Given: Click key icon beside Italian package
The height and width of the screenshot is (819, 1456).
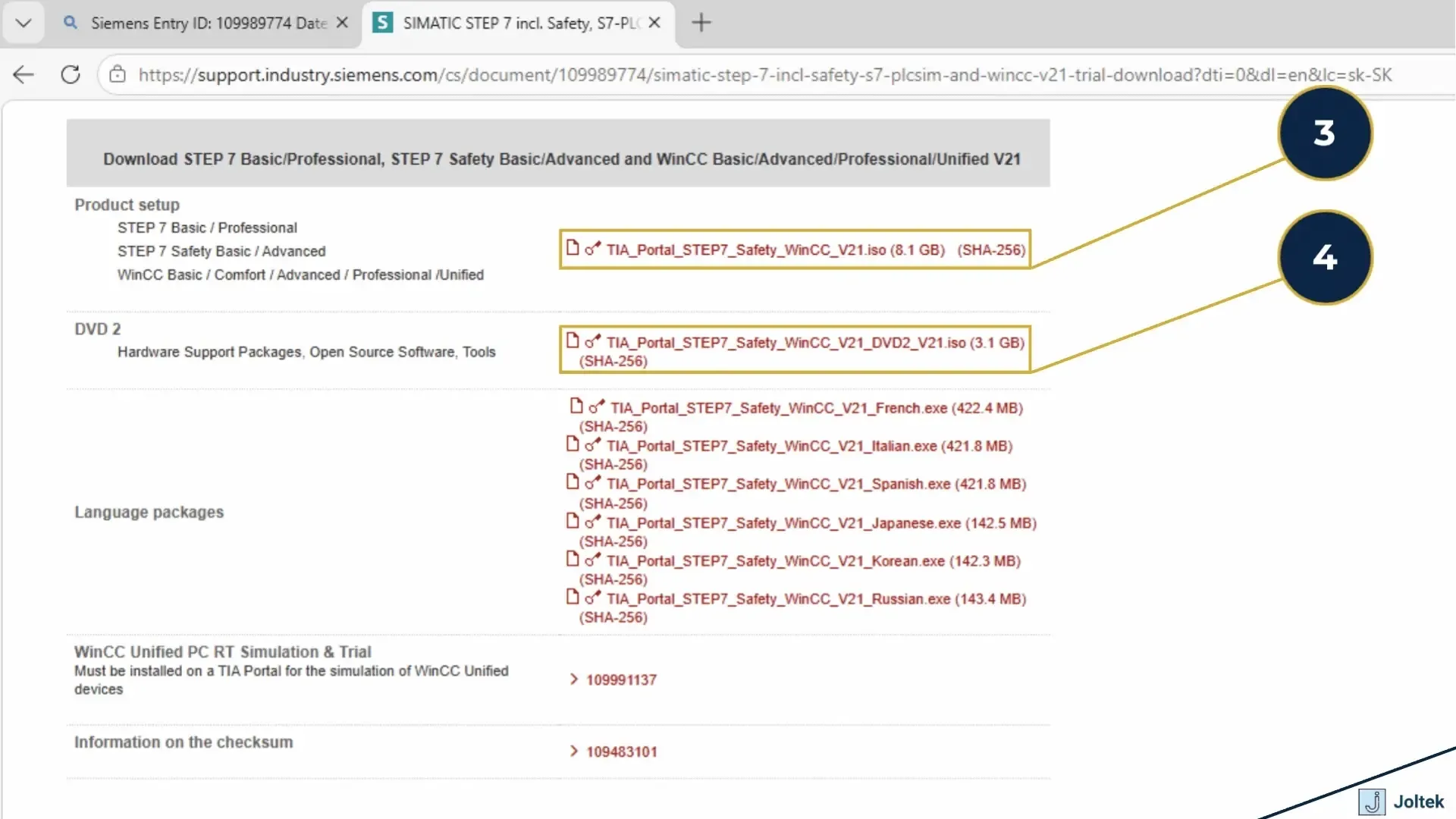Looking at the screenshot, I should [592, 444].
